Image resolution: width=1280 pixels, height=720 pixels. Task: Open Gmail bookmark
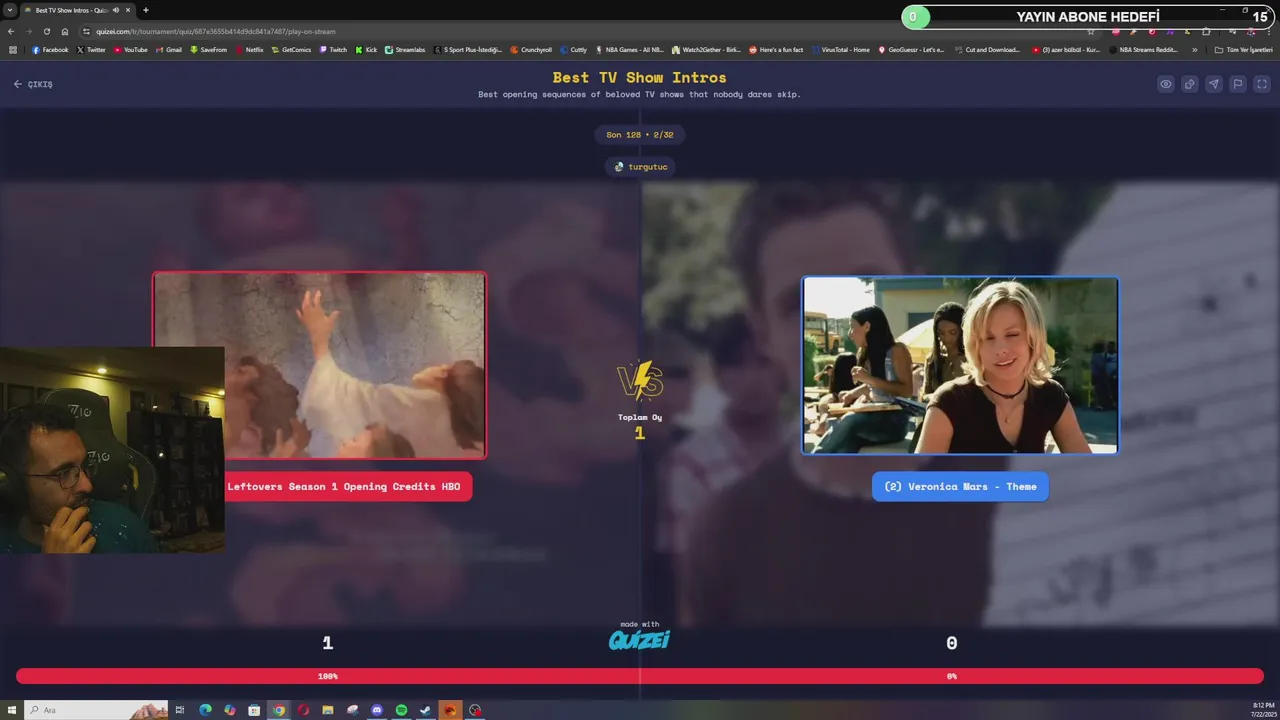pos(168,50)
